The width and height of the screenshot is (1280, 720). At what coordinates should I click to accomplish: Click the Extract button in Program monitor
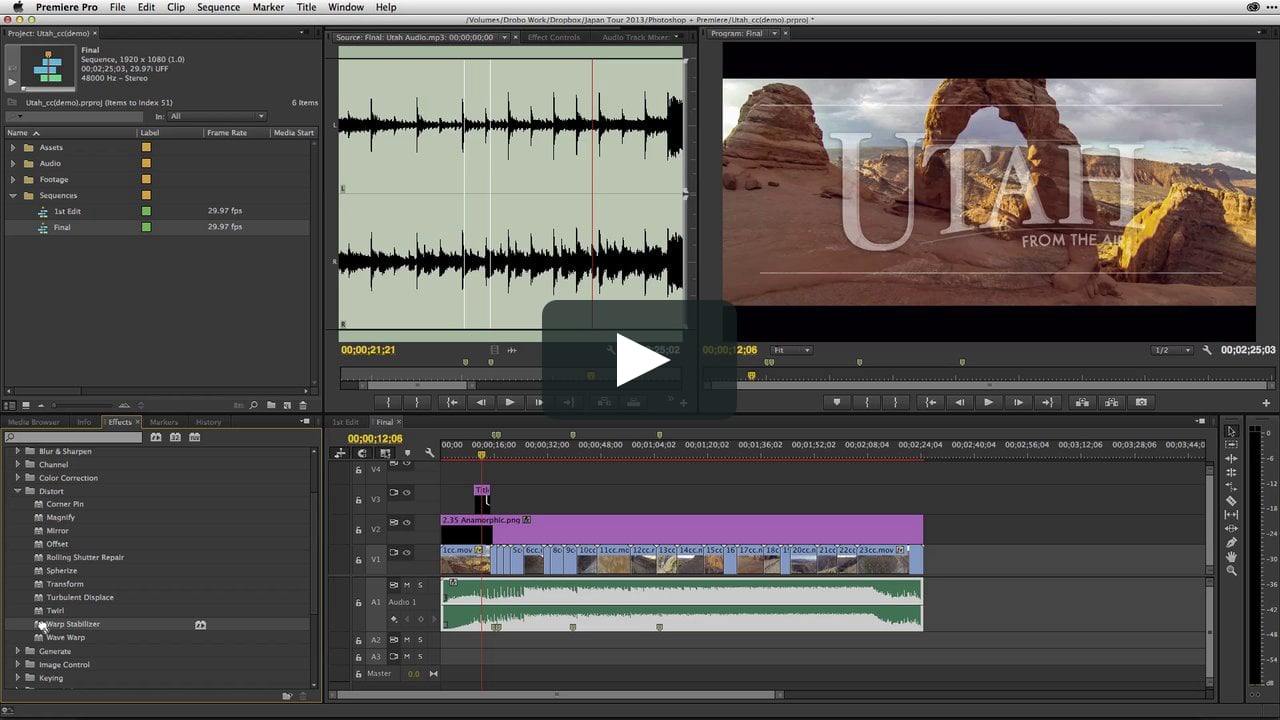tap(1111, 402)
